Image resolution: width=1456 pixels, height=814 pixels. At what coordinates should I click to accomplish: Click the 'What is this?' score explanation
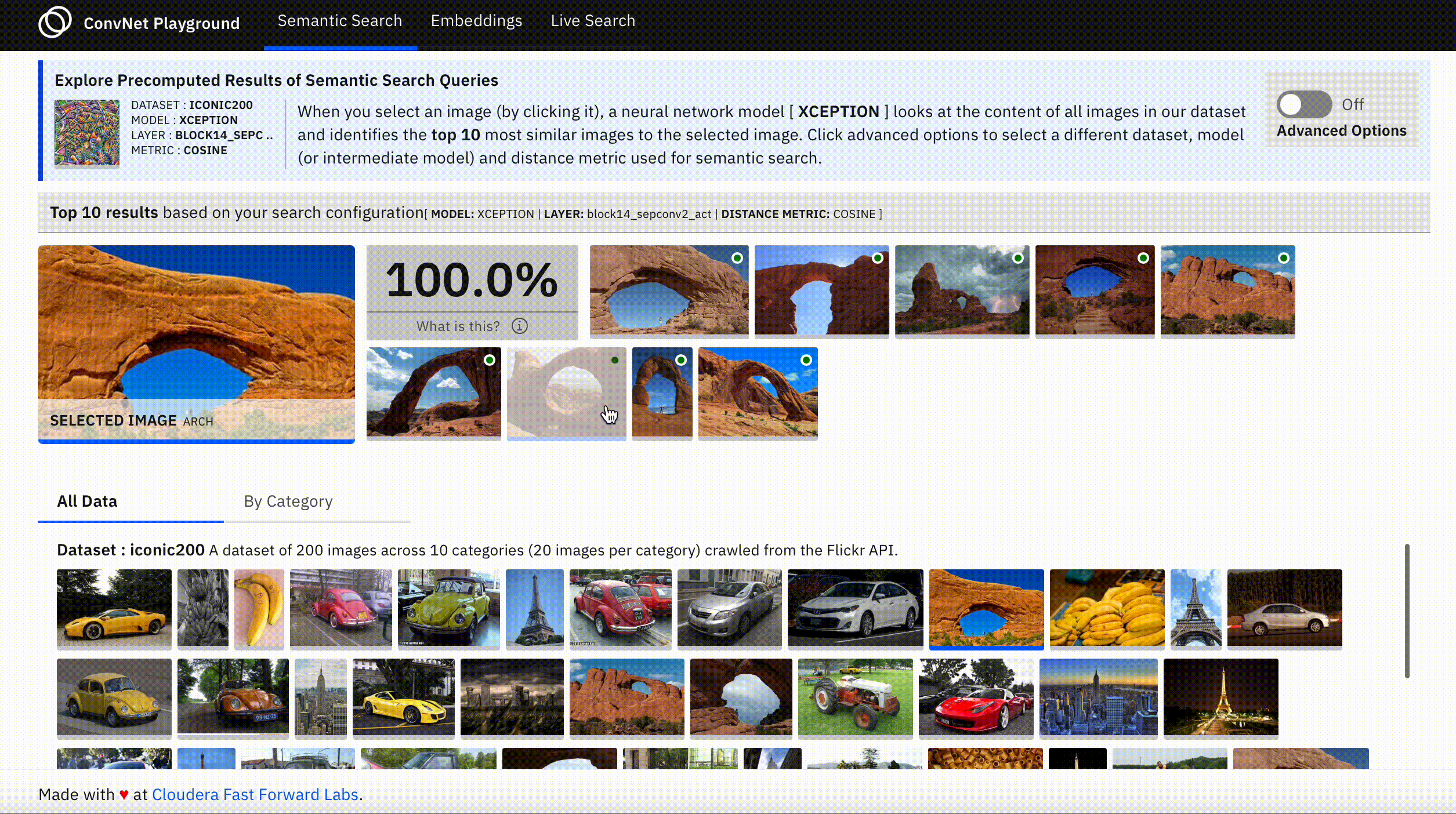458,326
